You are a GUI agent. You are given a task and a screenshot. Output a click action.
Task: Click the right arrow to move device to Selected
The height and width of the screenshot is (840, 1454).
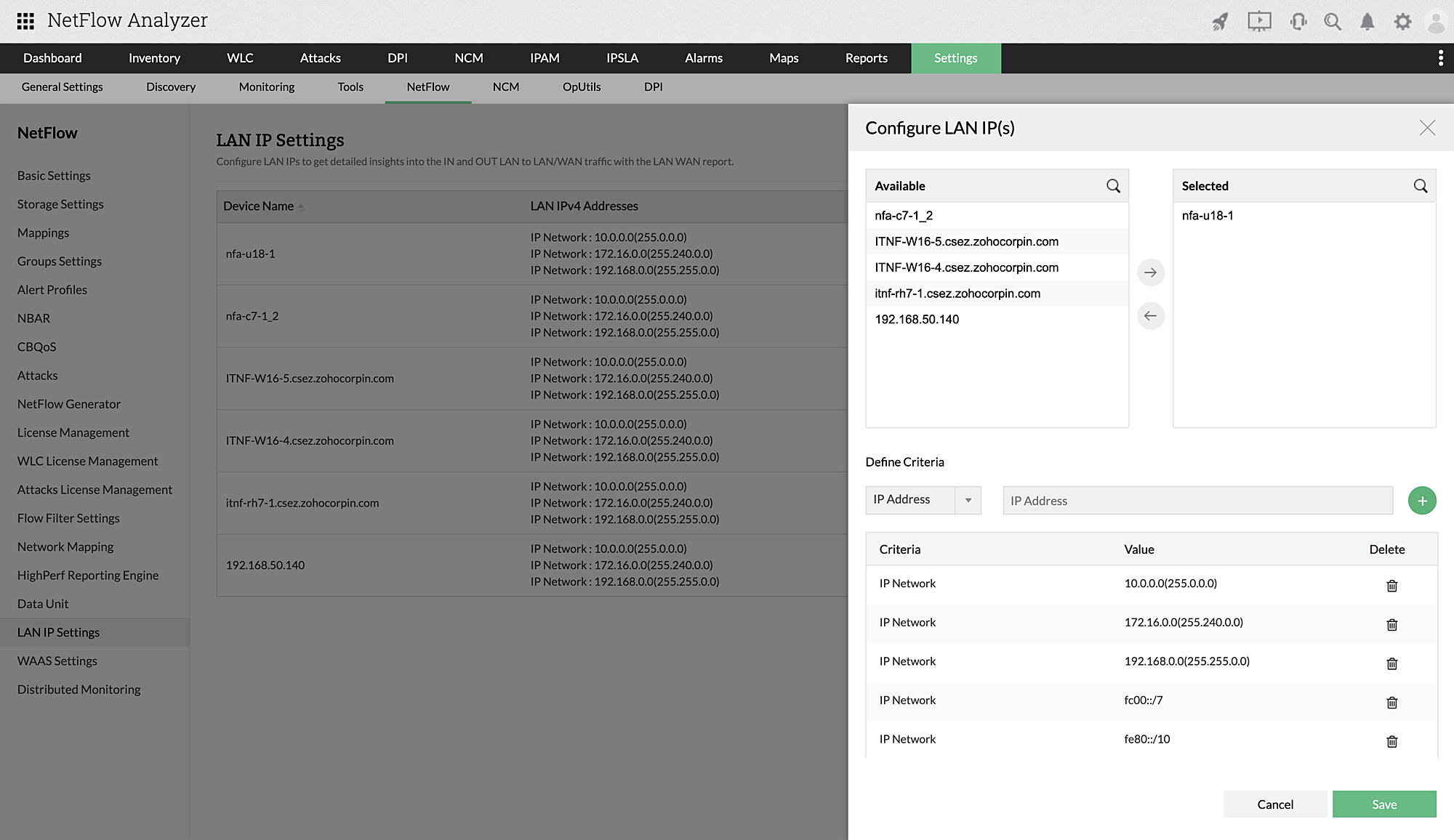click(x=1150, y=272)
